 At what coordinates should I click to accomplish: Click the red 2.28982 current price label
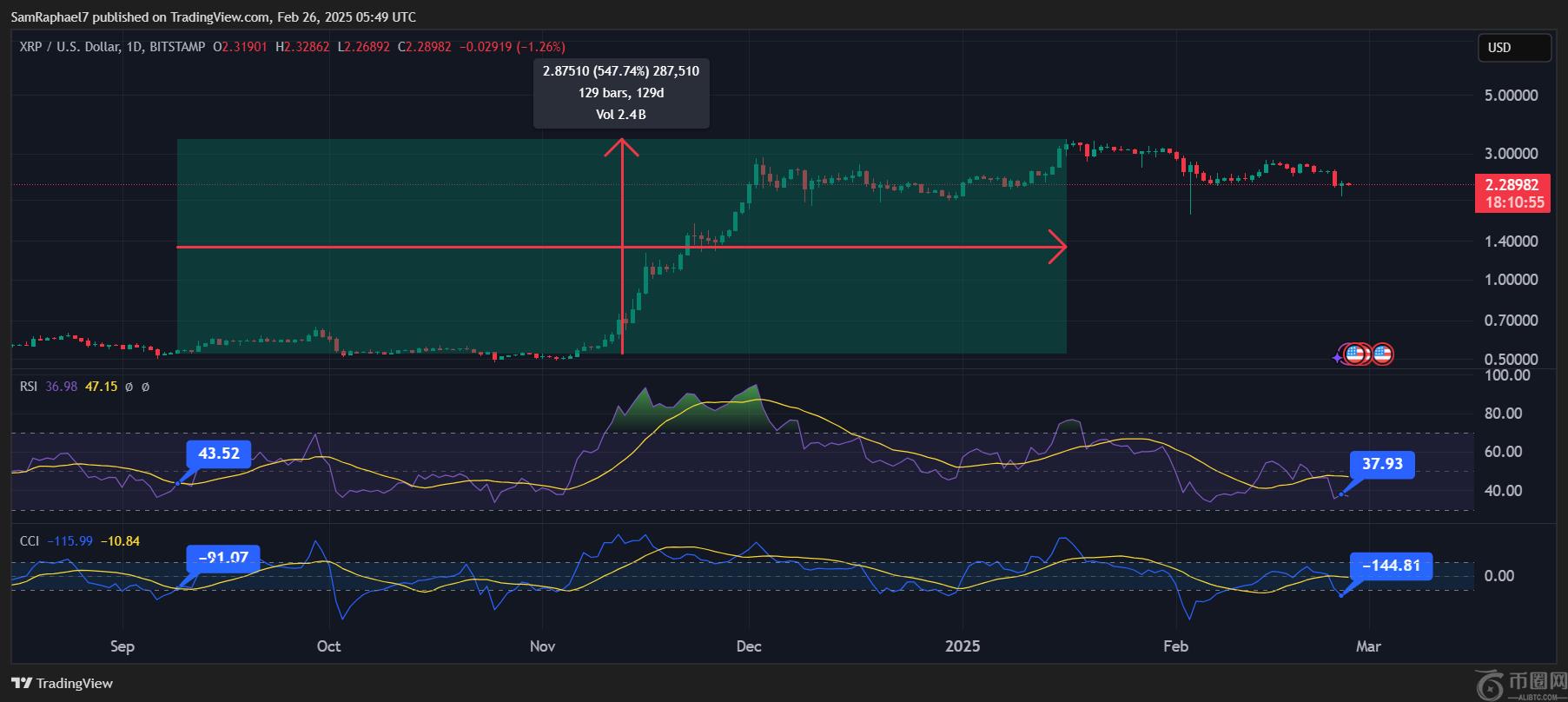1512,185
